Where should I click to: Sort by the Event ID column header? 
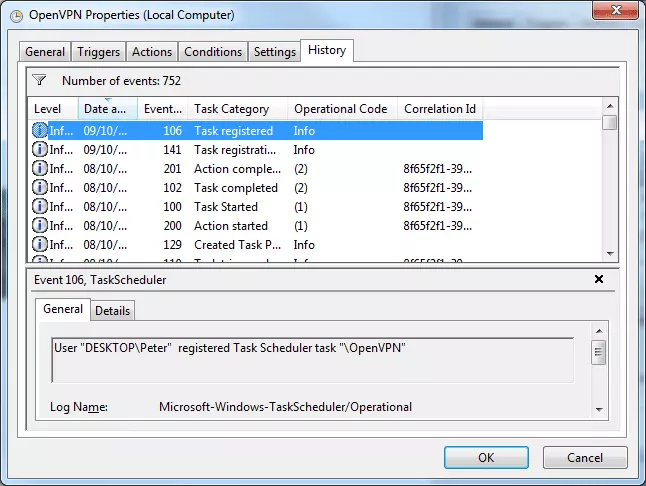tap(163, 109)
